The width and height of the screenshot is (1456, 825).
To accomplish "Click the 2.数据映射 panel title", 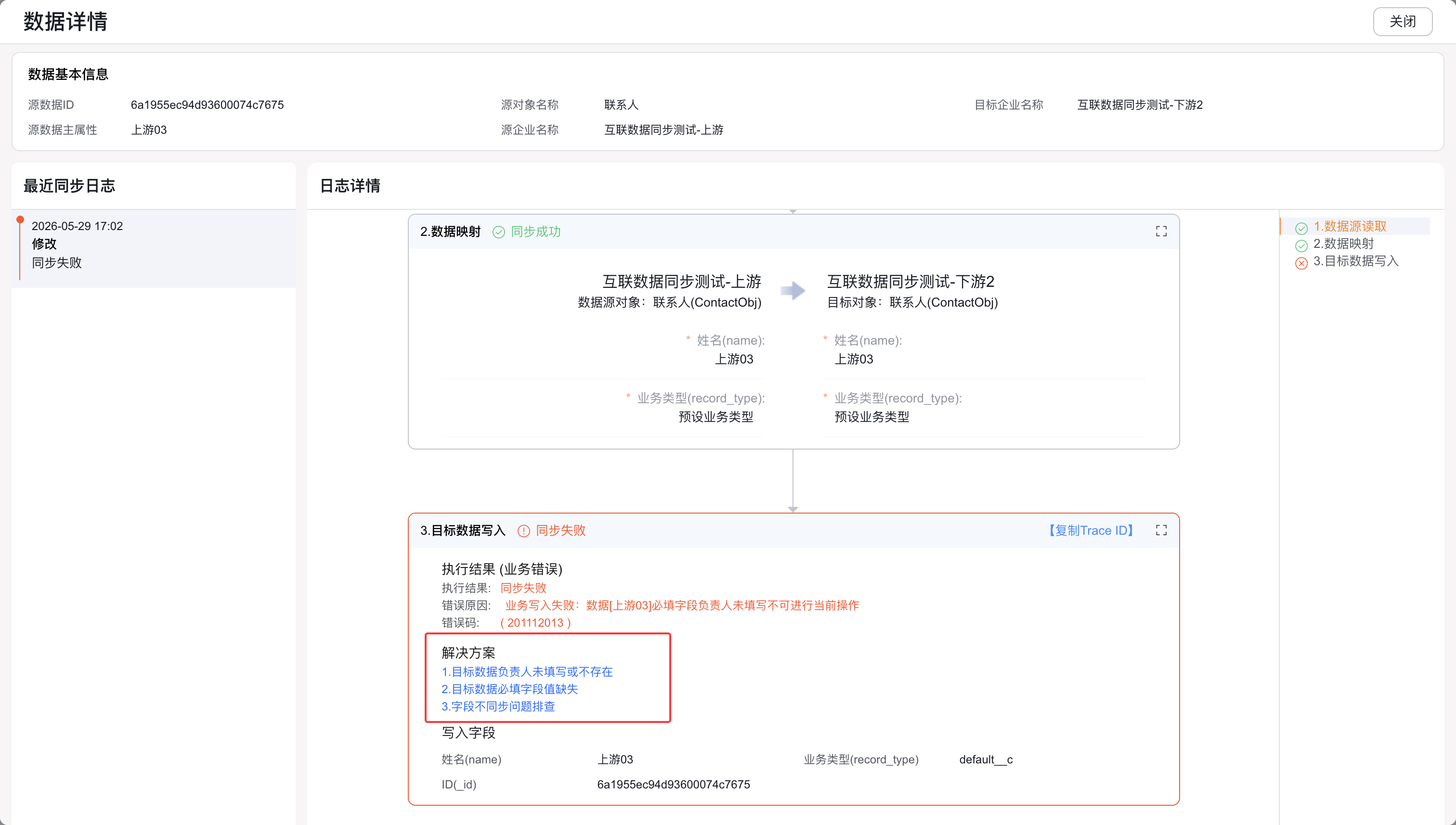I will (450, 231).
